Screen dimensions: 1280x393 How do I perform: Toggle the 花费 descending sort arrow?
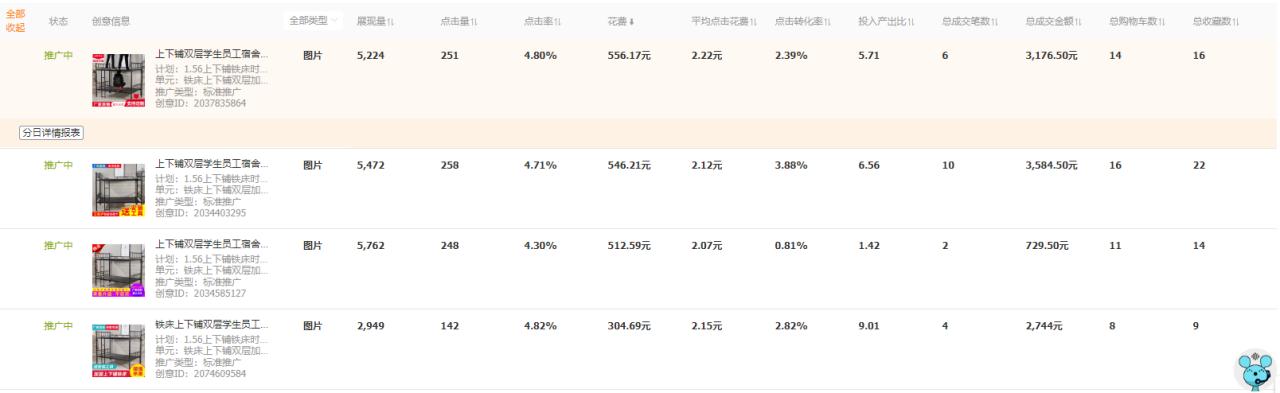tap(631, 22)
